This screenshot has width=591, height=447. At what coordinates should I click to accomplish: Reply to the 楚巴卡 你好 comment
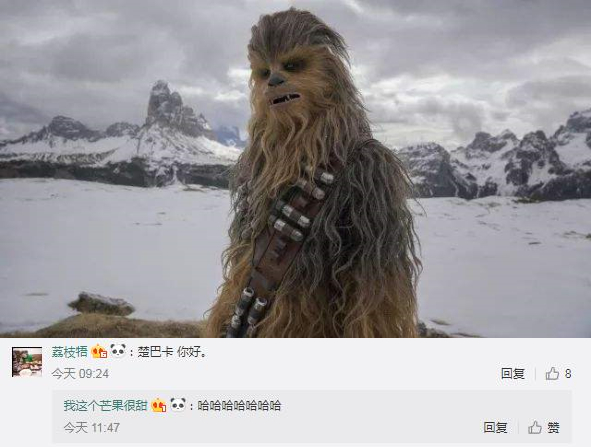pyautogui.click(x=513, y=374)
